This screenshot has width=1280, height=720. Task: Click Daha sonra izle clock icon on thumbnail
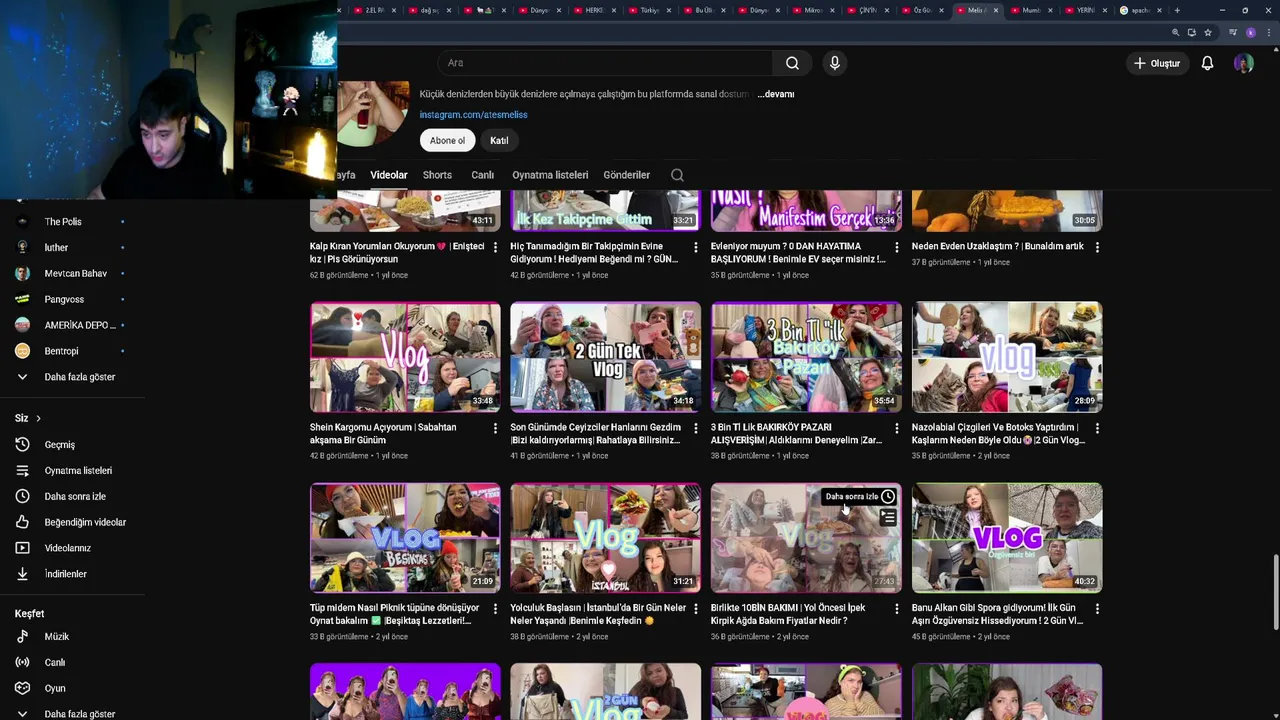(888, 496)
